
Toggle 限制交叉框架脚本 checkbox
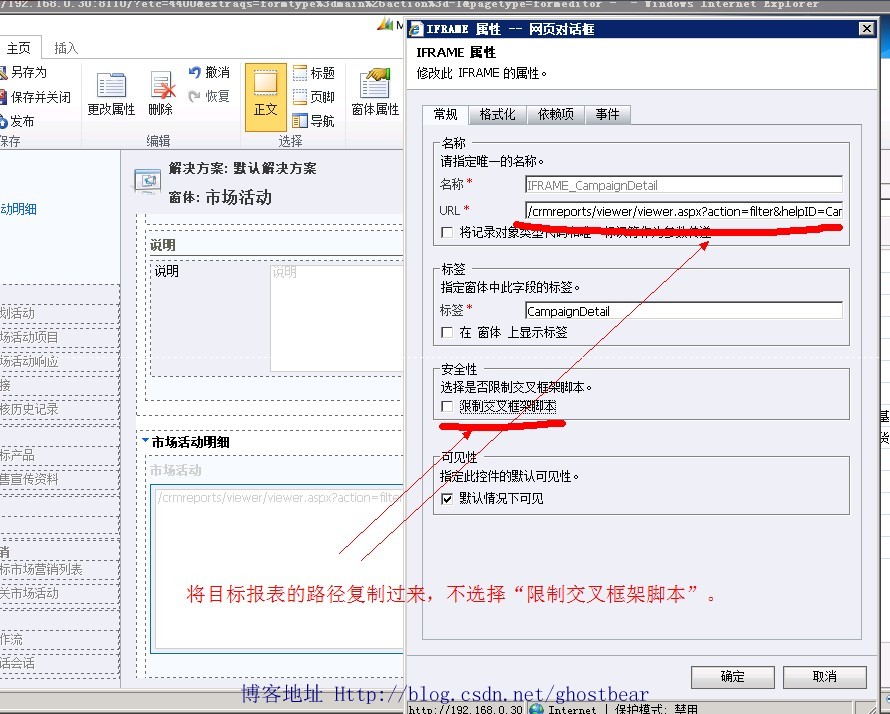(x=447, y=406)
